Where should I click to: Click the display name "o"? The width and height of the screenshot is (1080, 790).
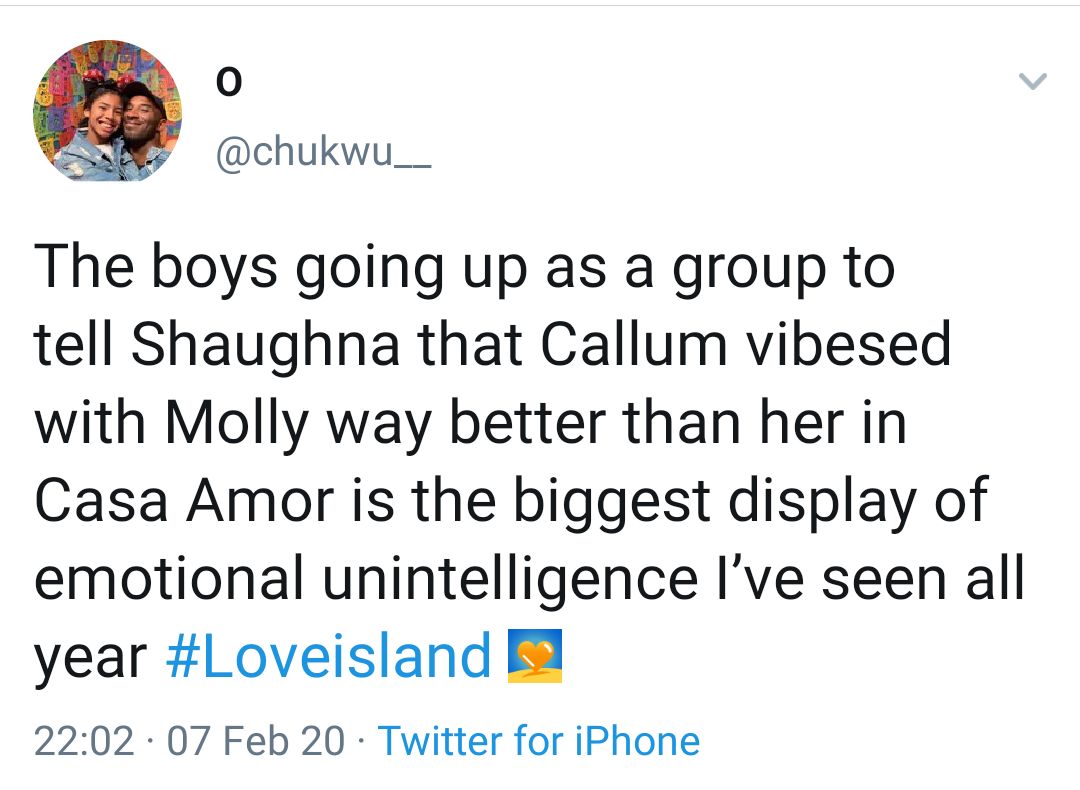(x=228, y=87)
